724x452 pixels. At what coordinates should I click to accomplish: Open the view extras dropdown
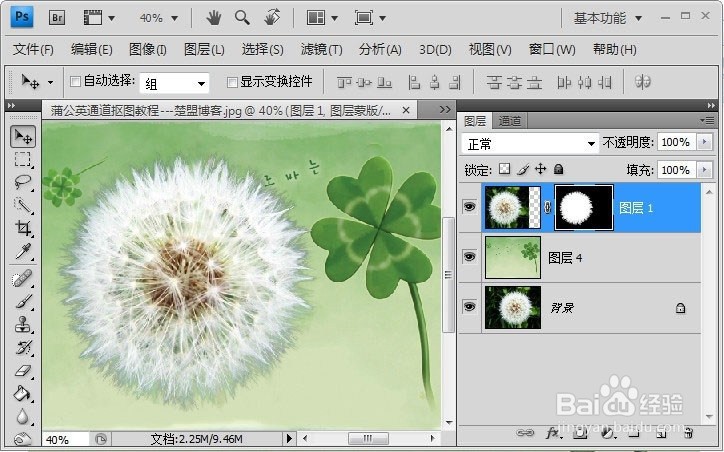point(99,18)
